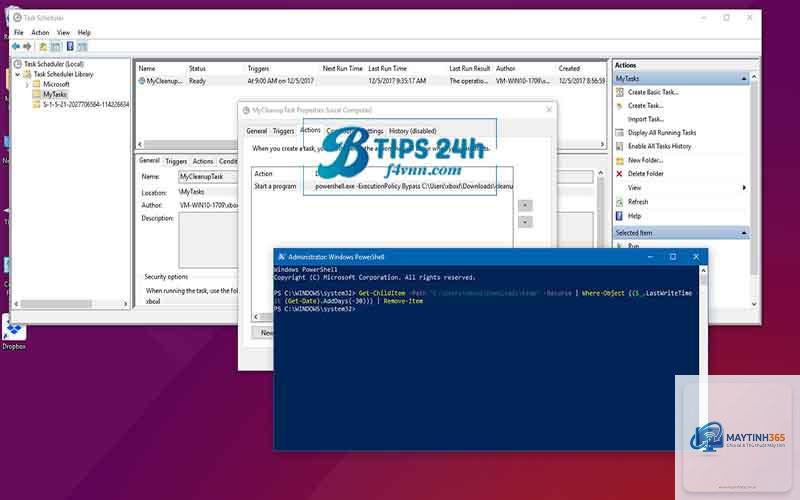Select the Microsoft folder in tree

(56, 84)
